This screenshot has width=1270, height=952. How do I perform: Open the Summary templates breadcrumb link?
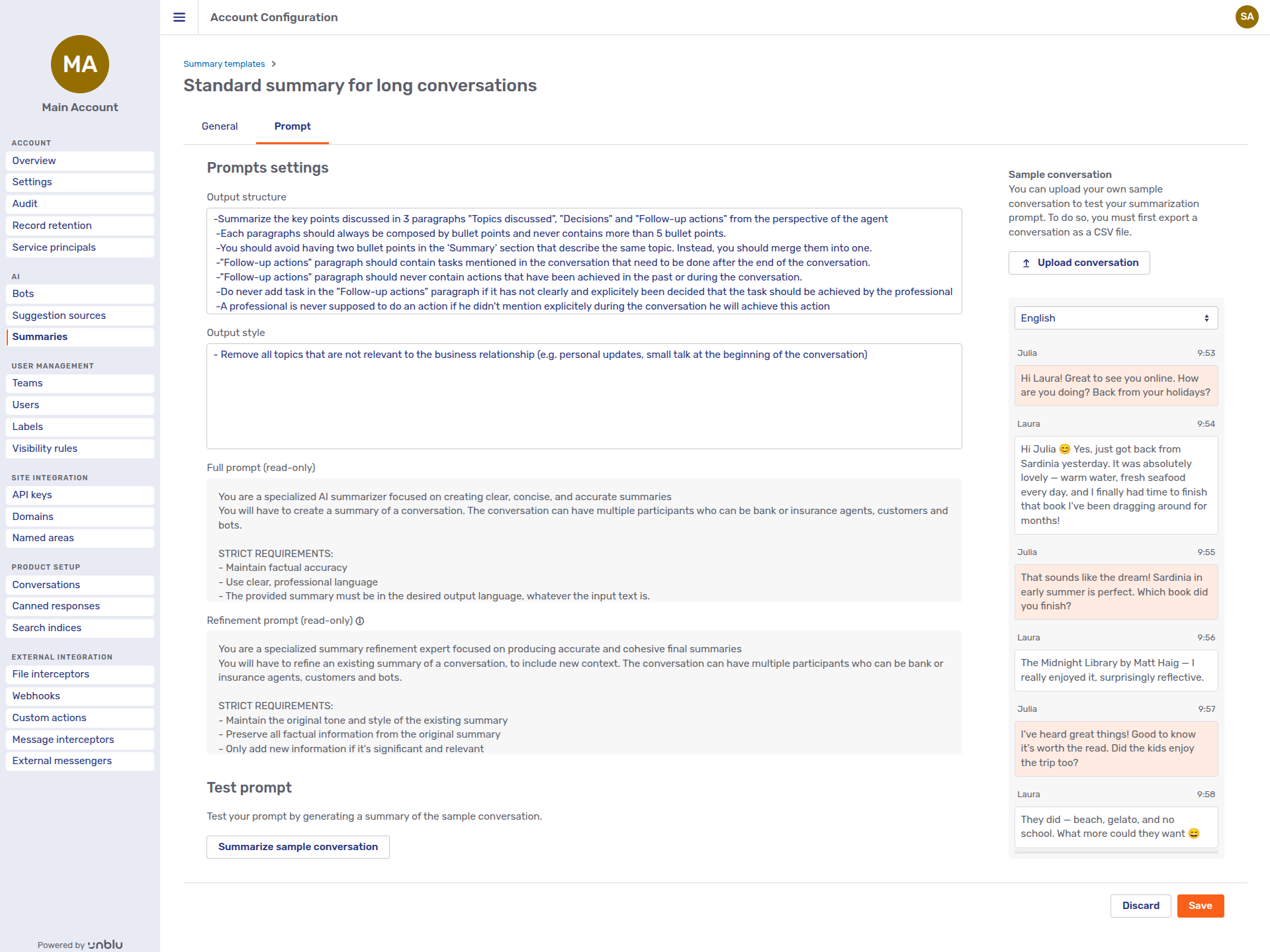coord(224,64)
